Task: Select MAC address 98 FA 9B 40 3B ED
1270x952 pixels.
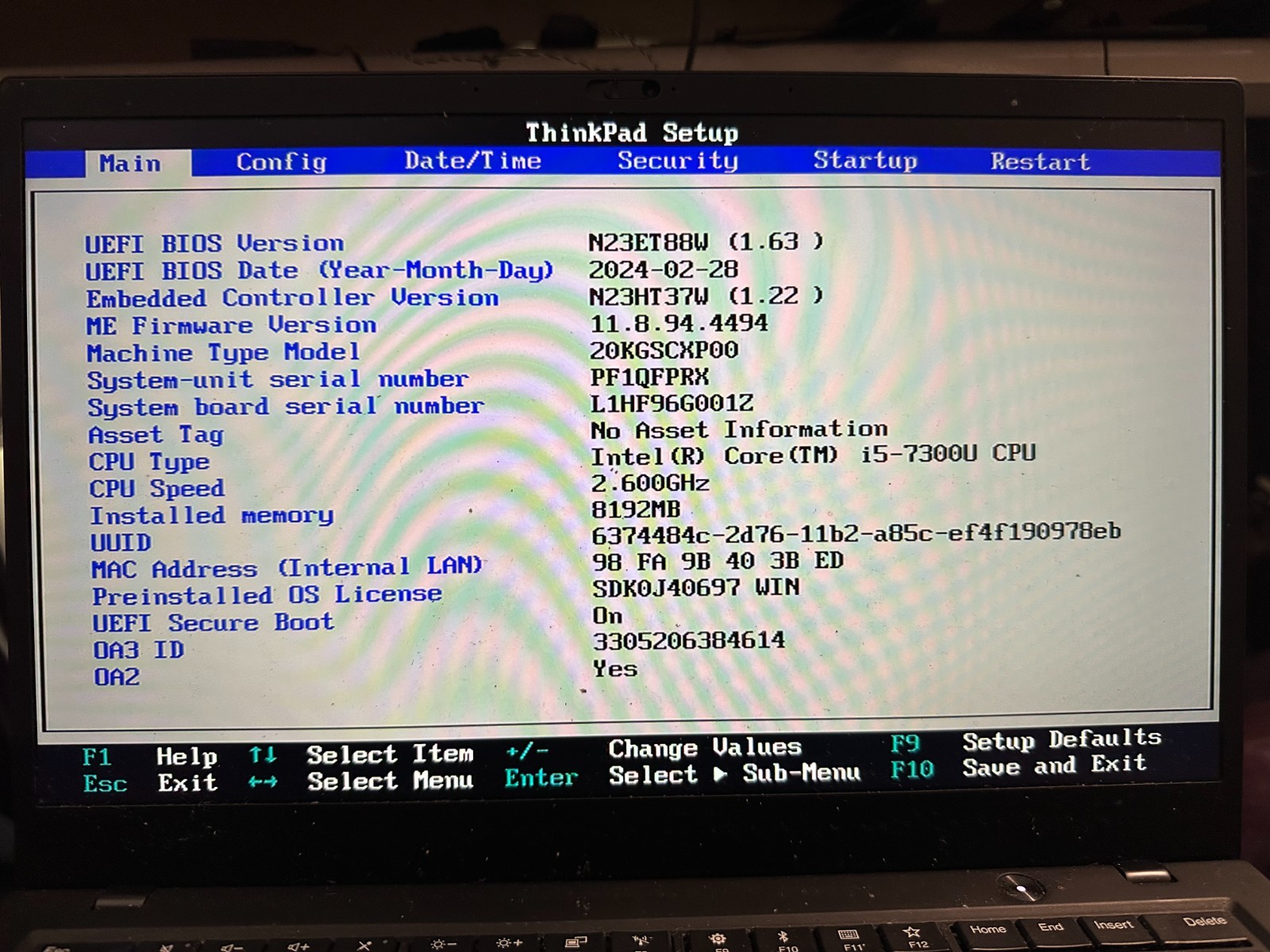Action: click(718, 562)
